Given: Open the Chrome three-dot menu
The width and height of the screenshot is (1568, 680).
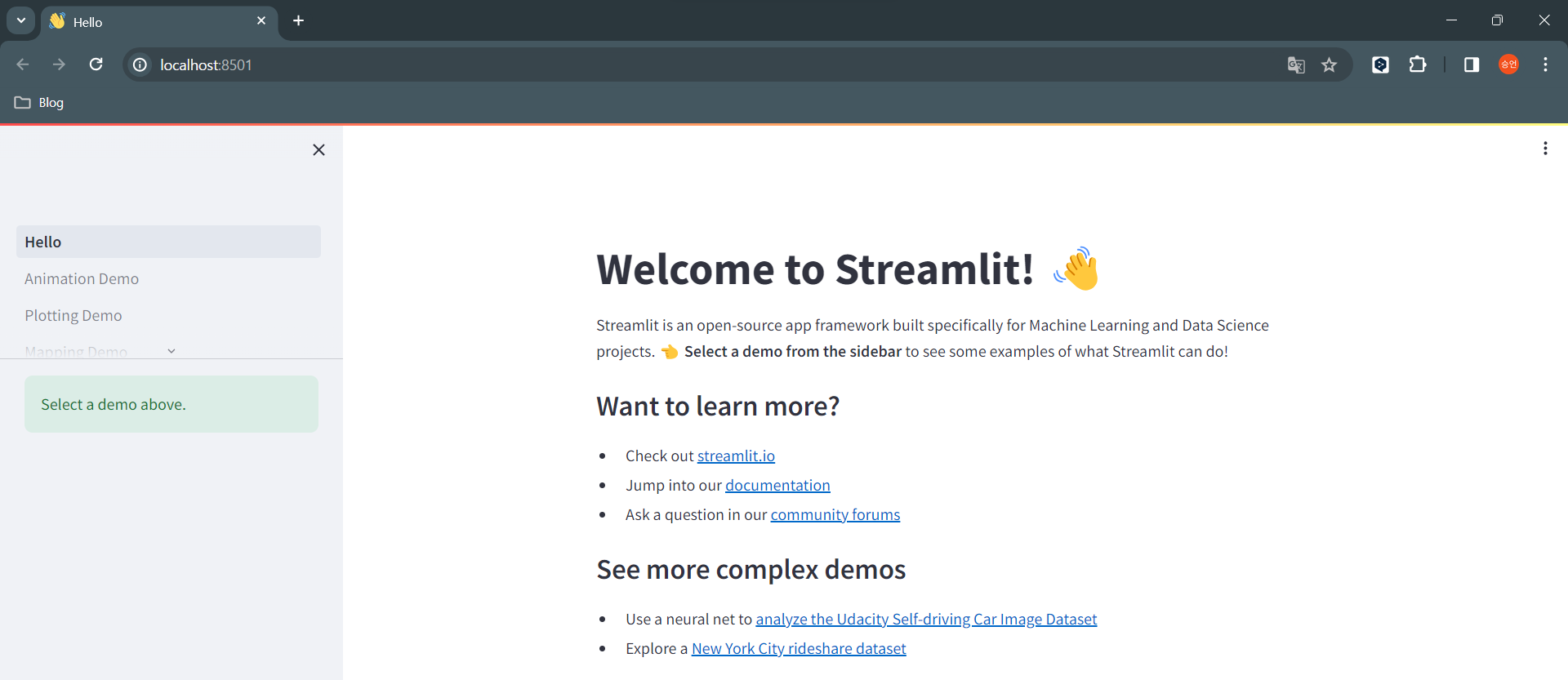Looking at the screenshot, I should coord(1545,64).
